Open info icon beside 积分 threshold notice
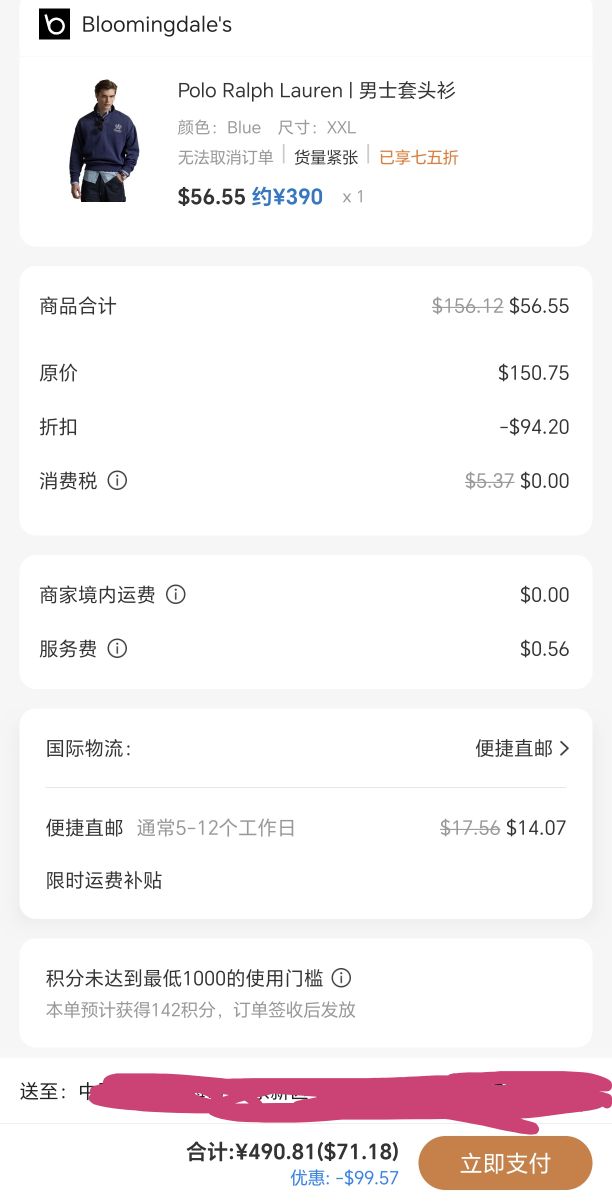 point(341,978)
